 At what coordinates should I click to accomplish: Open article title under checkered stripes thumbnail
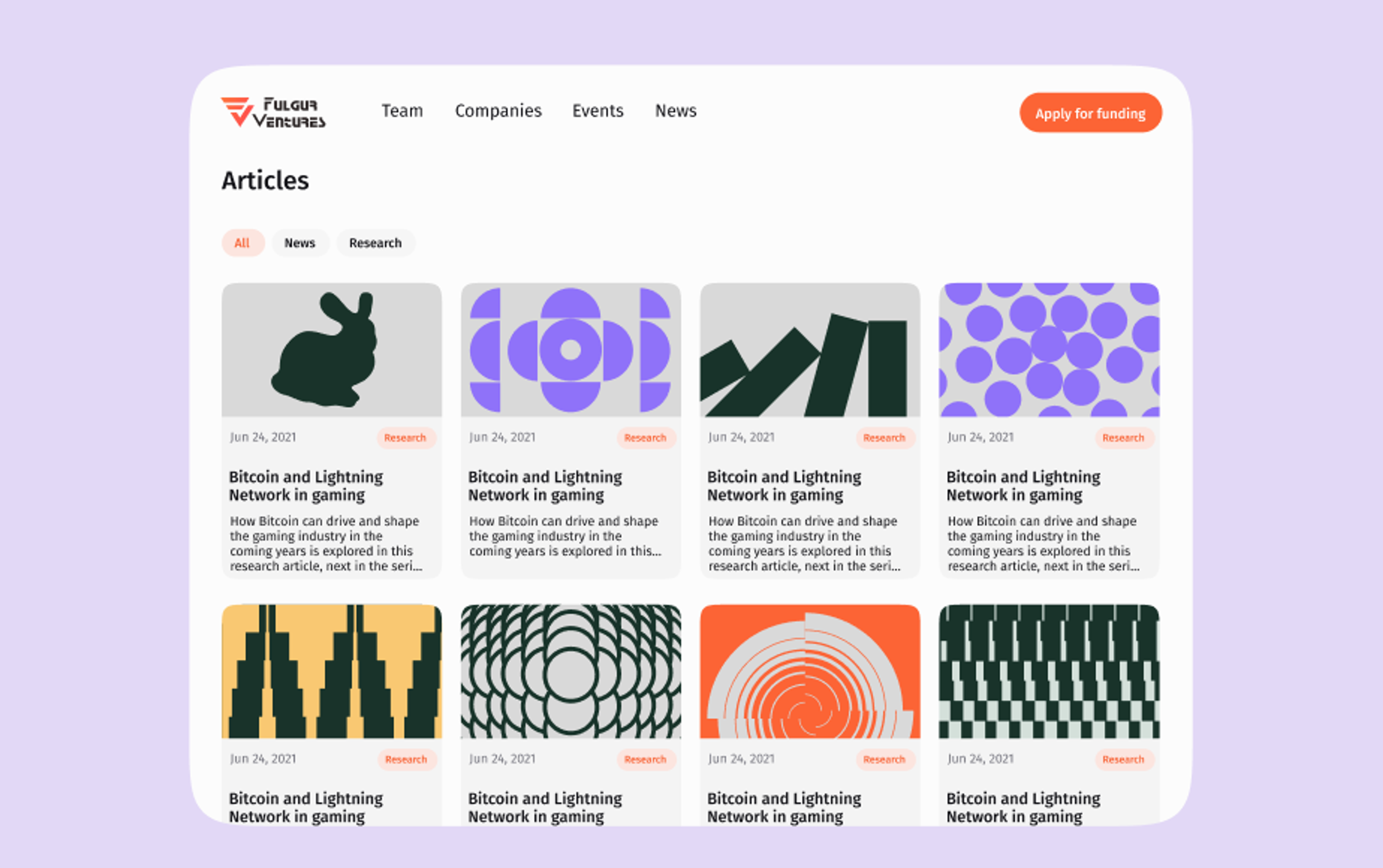pyautogui.click(x=1024, y=808)
